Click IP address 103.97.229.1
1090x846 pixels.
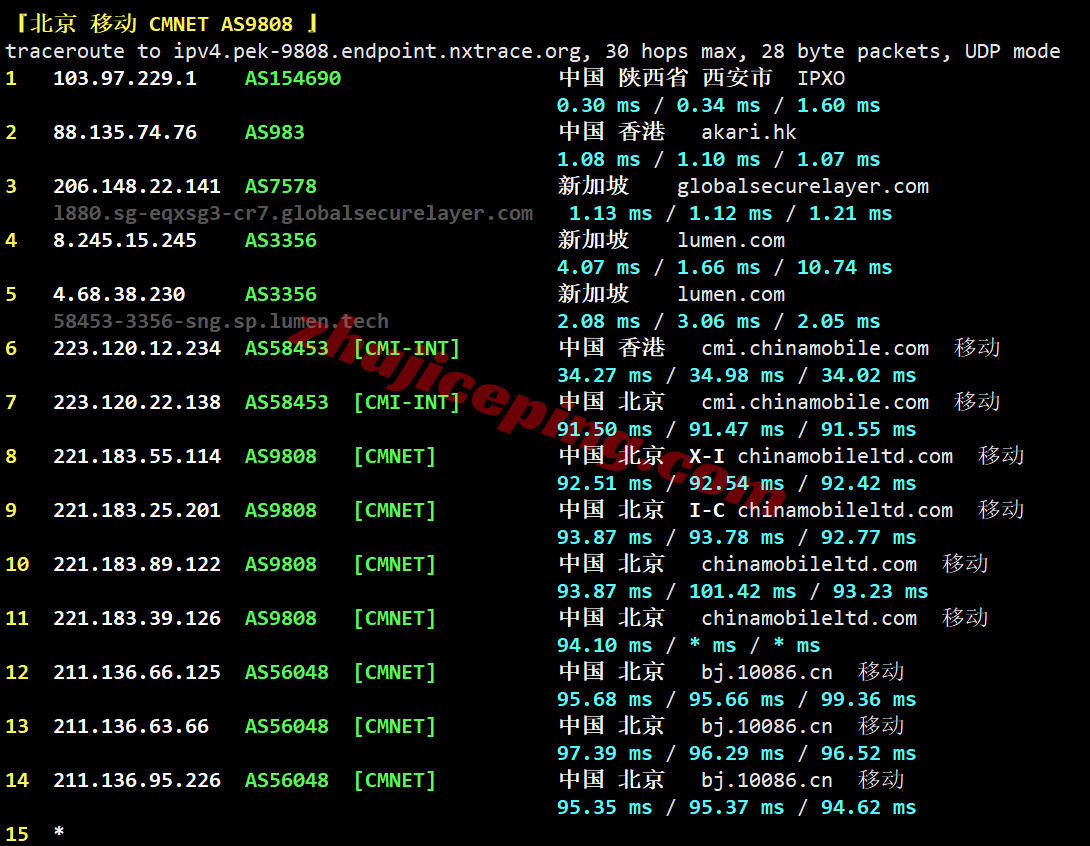coord(125,78)
